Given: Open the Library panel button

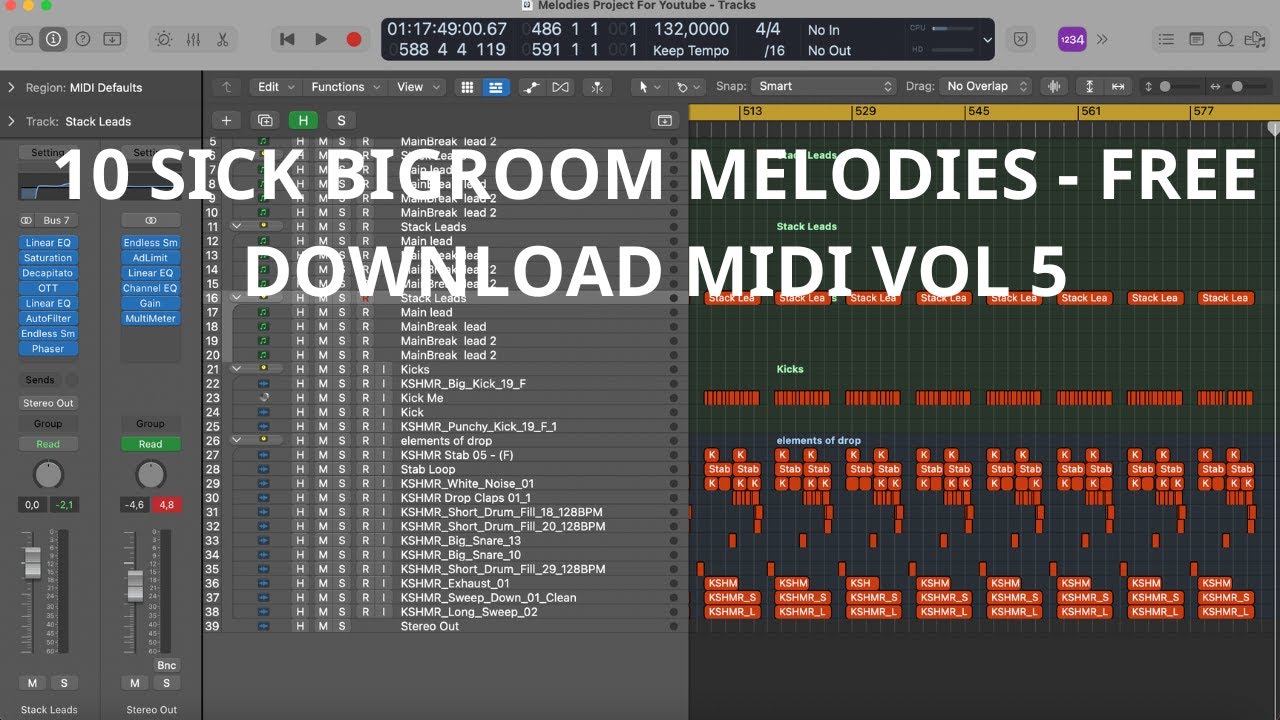Looking at the screenshot, I should point(25,39).
